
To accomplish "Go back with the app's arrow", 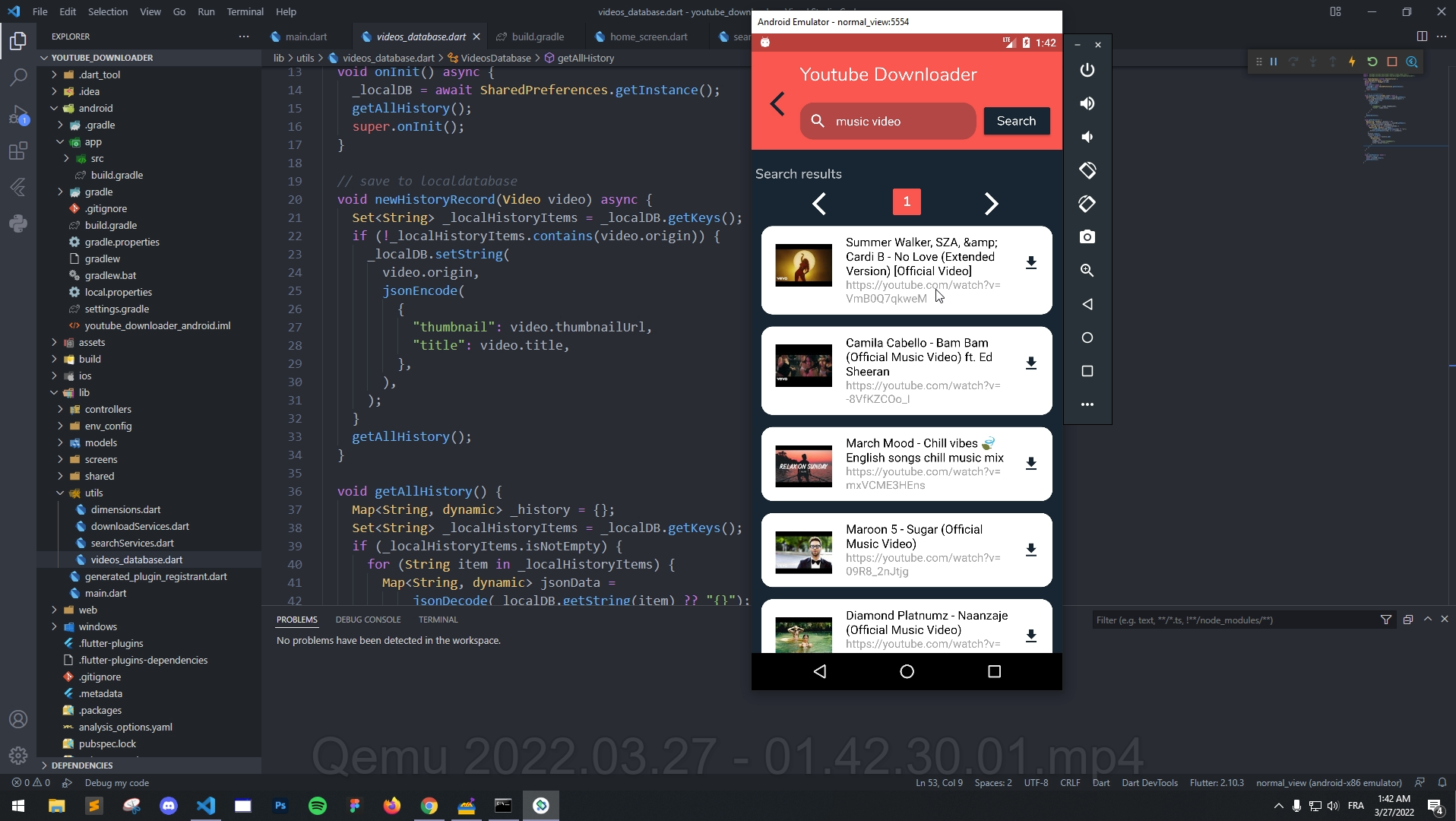I will tap(777, 104).
